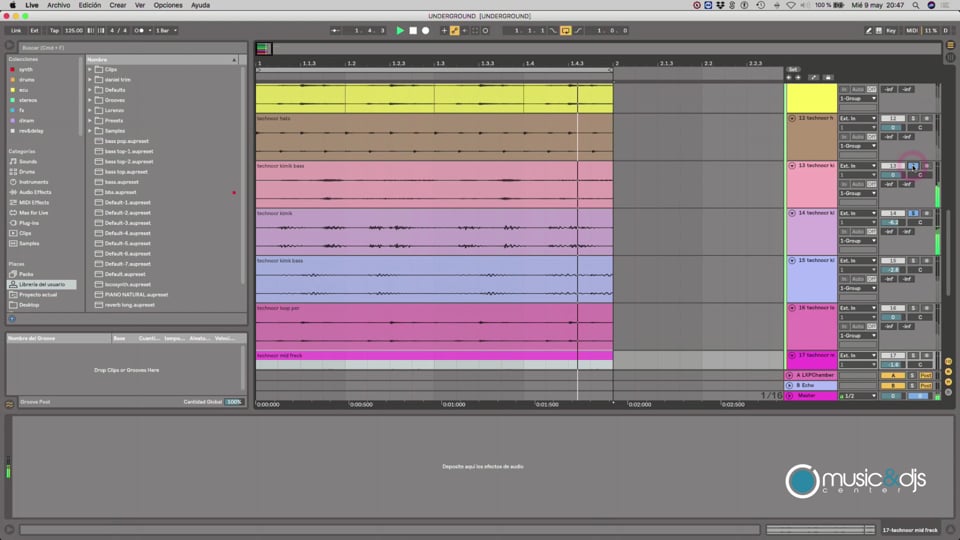The width and height of the screenshot is (960, 540).
Task: Click the Follow button left of position display
Action: point(336,30)
